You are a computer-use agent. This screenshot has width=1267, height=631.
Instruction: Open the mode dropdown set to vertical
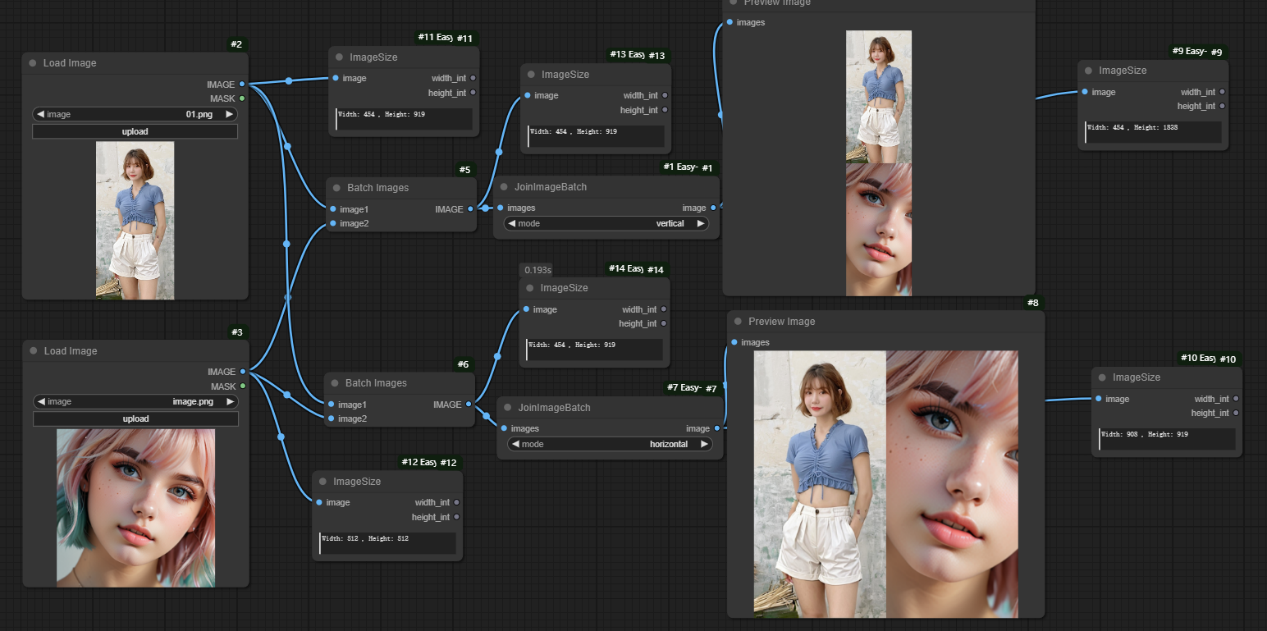(606, 224)
